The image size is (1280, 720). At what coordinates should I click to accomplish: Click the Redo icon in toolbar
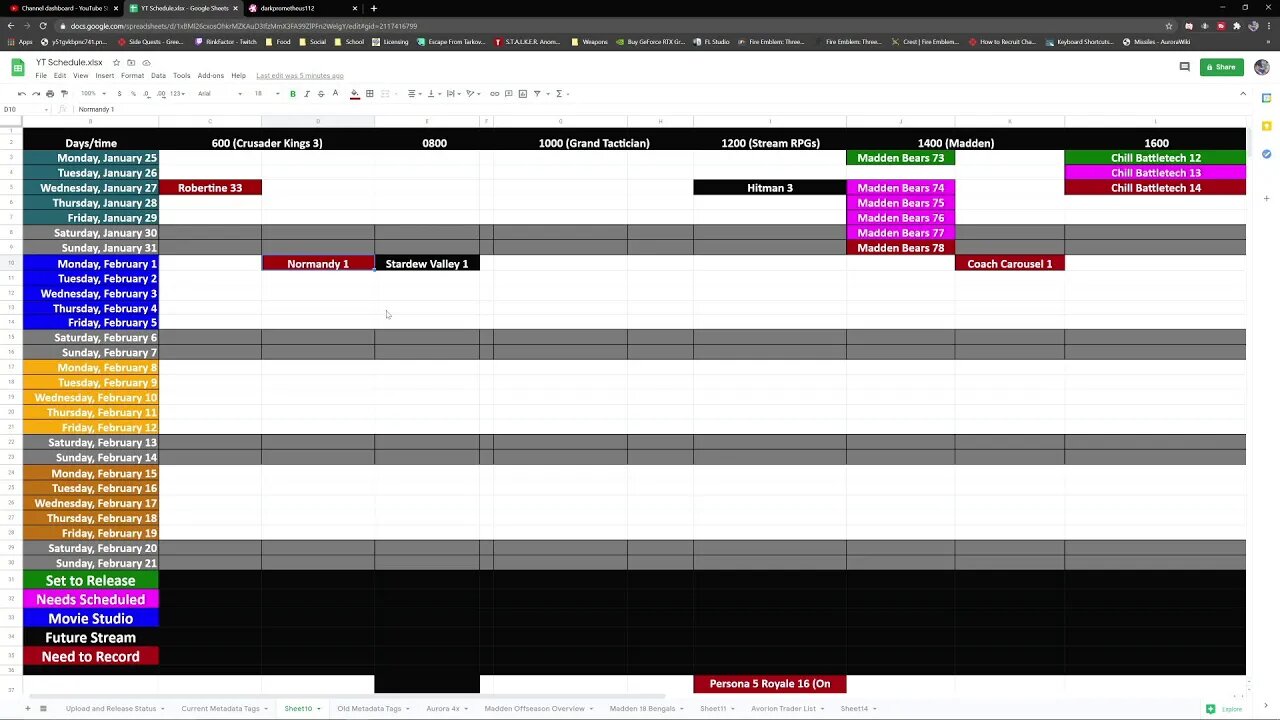coord(36,94)
